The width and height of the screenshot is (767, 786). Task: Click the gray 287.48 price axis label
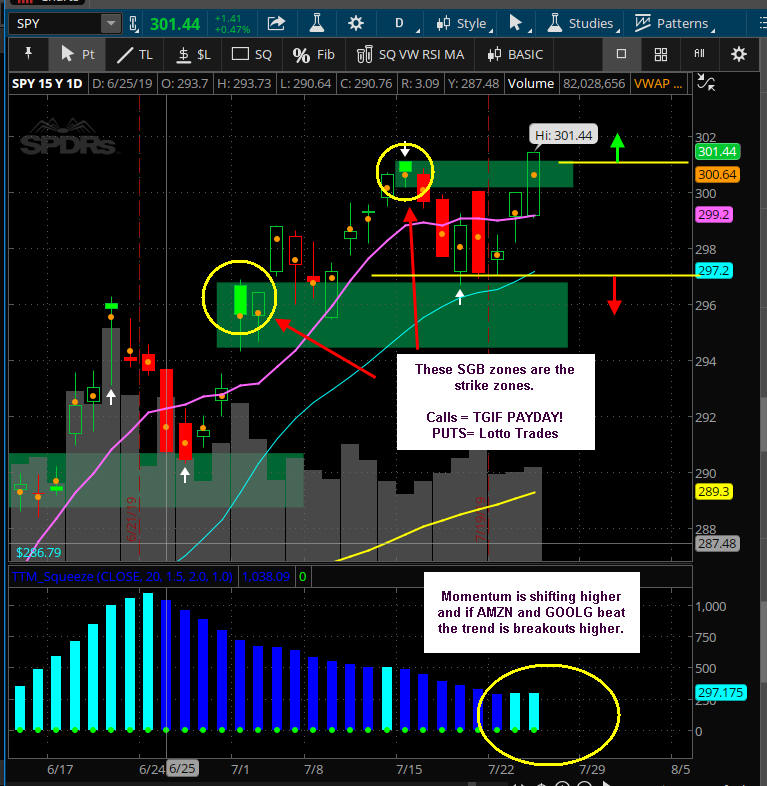[717, 543]
